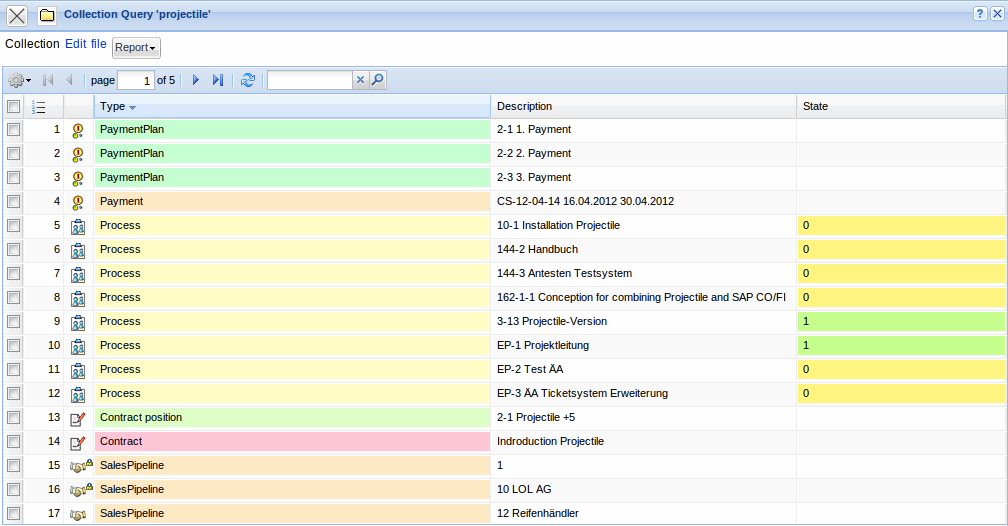
Task: Click the row numbering column header icon
Action: [x=39, y=107]
